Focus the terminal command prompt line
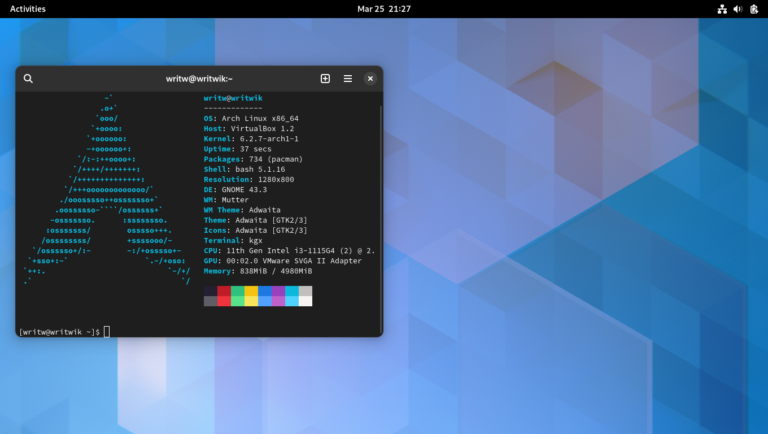This screenshot has width=768, height=434. coord(107,331)
